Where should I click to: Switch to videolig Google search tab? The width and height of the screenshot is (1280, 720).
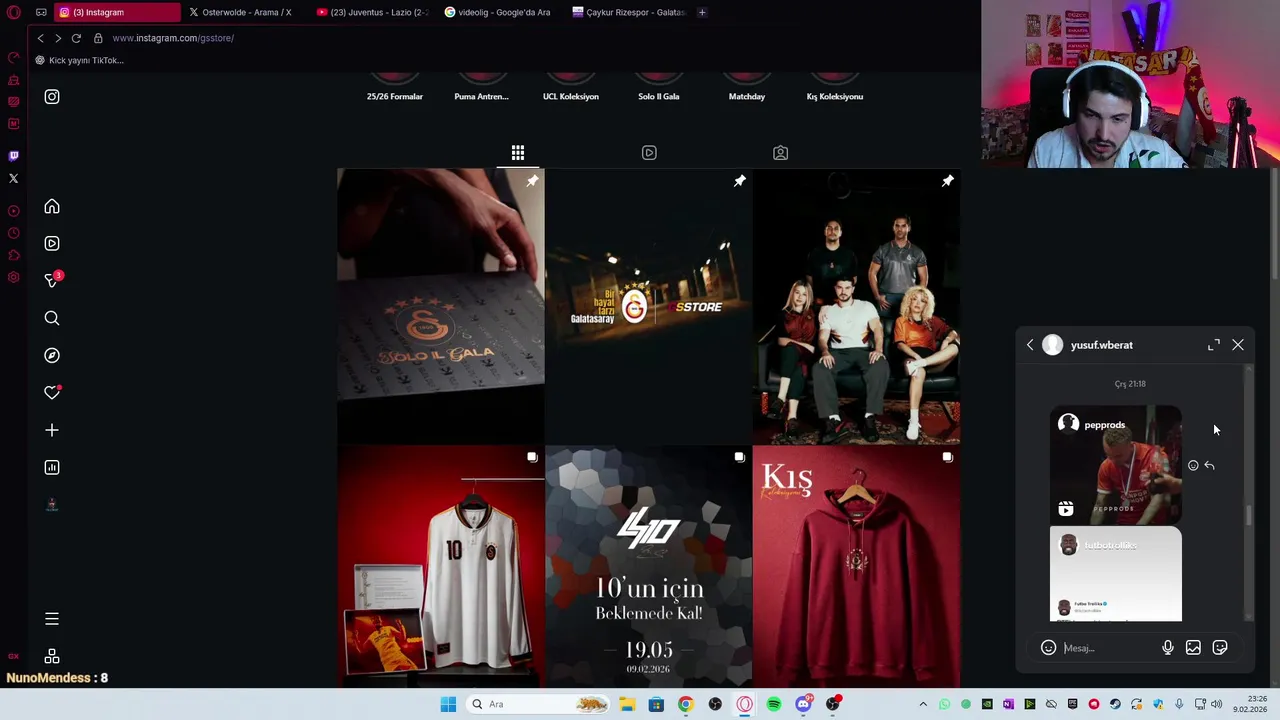click(501, 12)
